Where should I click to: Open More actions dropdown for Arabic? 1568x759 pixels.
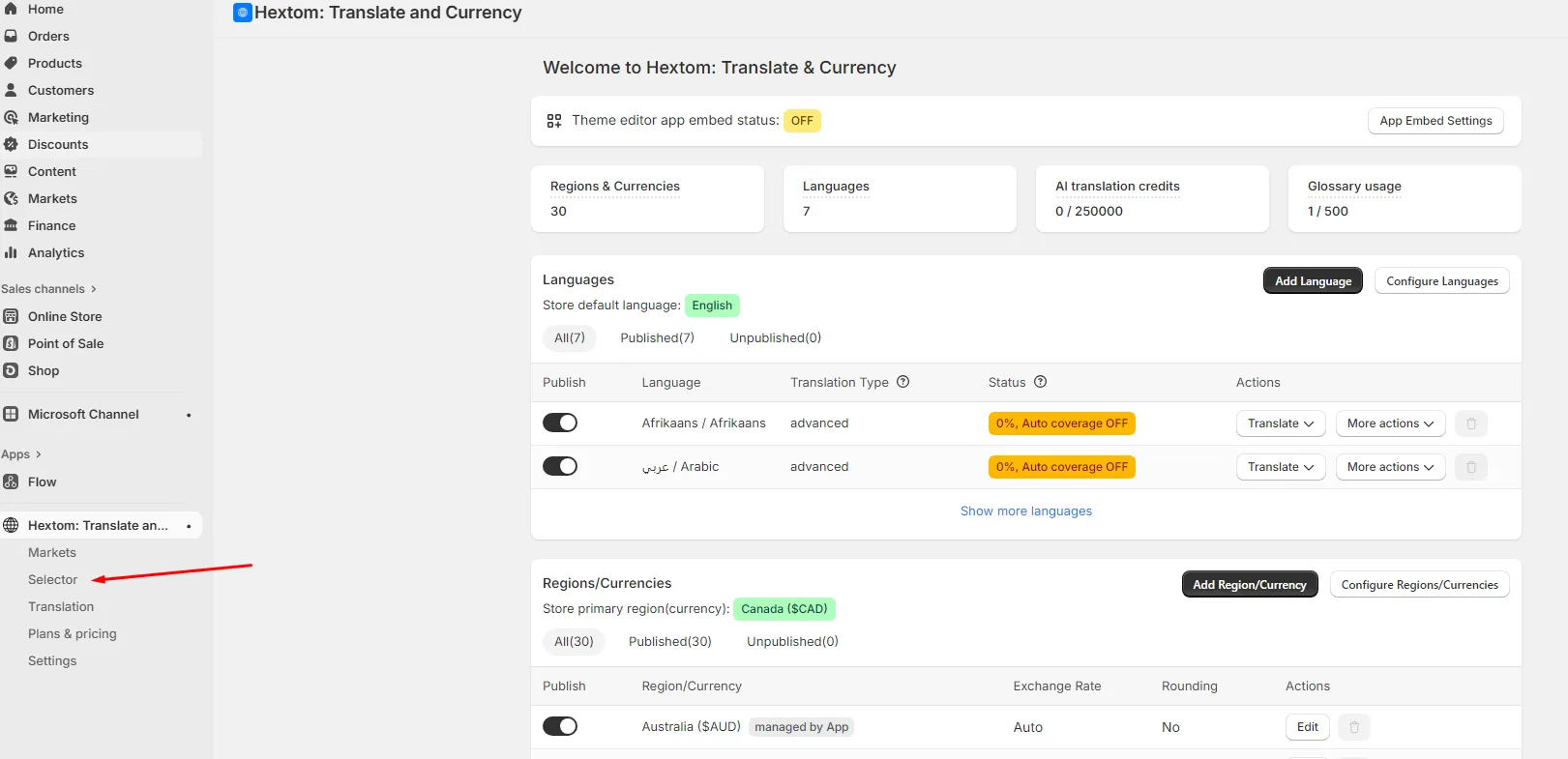coord(1390,467)
